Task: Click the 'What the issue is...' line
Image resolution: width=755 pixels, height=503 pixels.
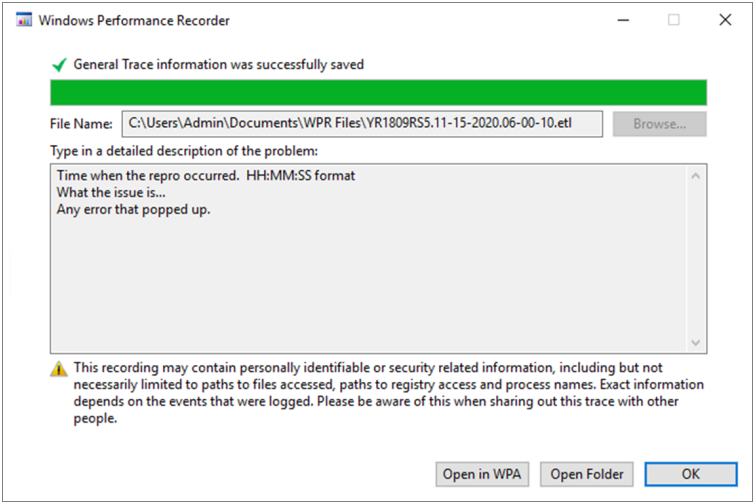Action: coord(111,193)
